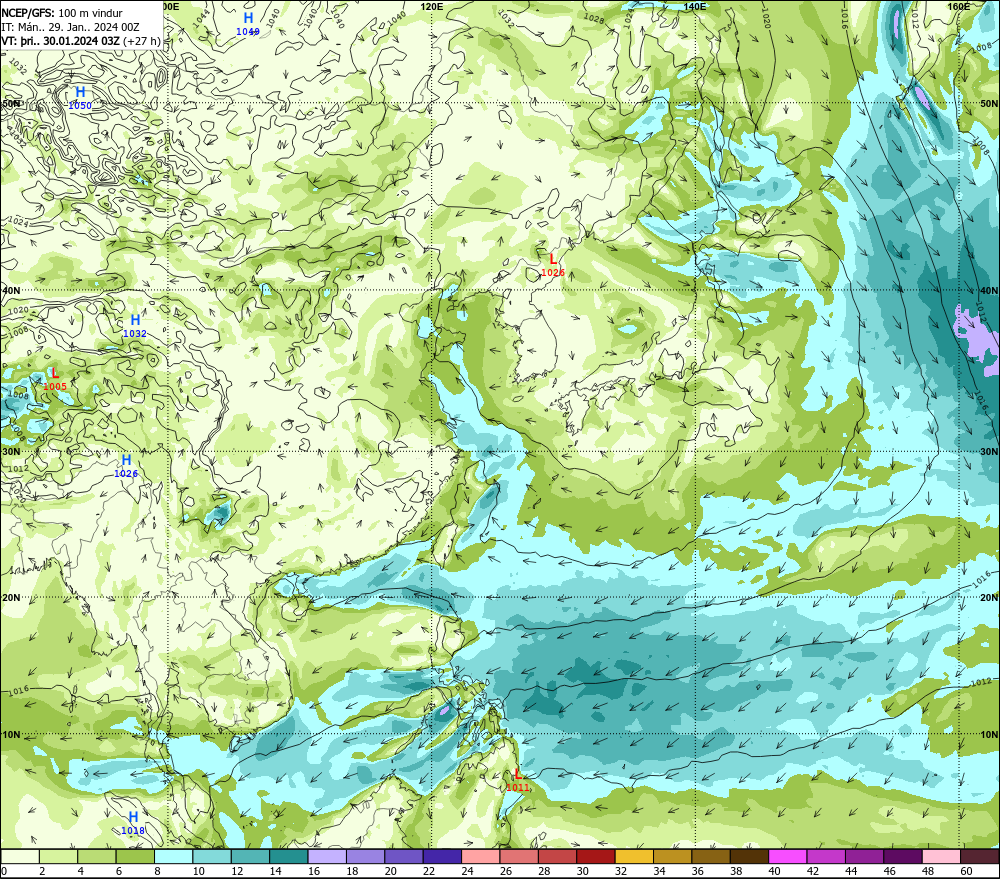Click the legend value 10
The width and height of the screenshot is (1000, 879).
point(199,871)
